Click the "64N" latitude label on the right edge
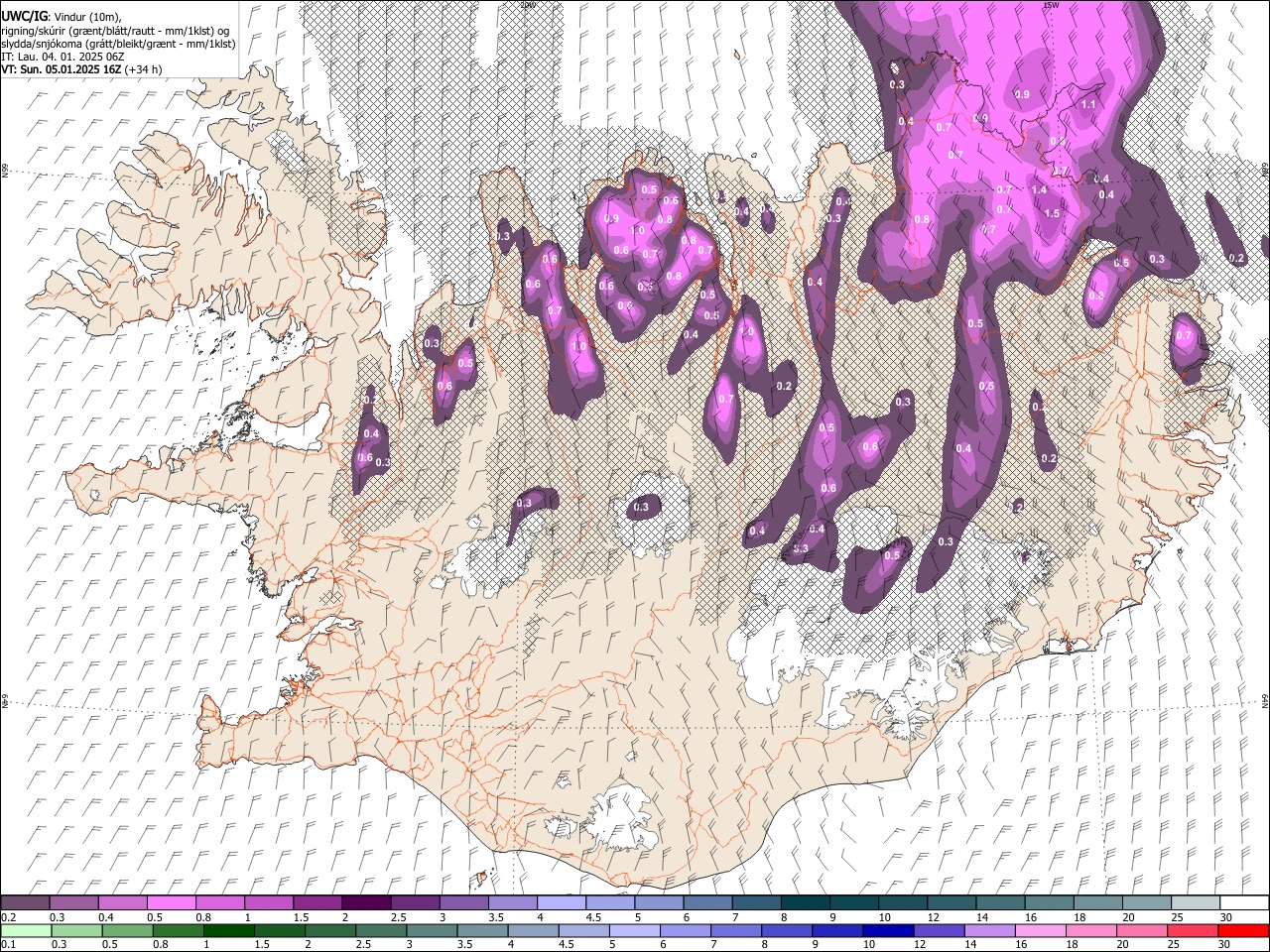This screenshot has width=1270, height=952. (x=1265, y=701)
